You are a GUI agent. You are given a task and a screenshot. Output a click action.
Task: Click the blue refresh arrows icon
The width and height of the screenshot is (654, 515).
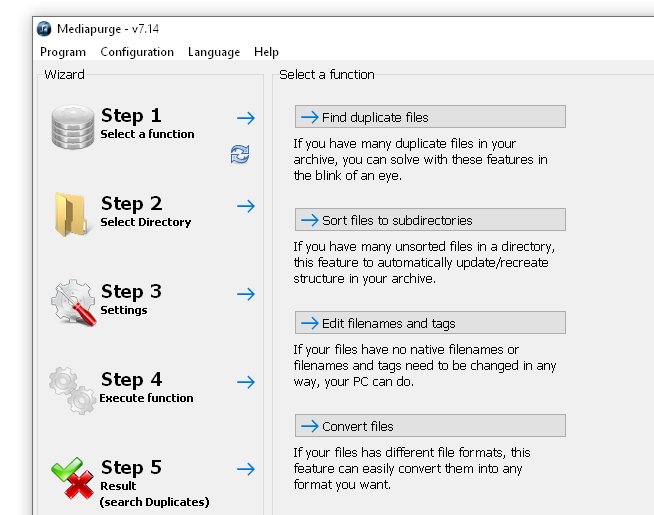tap(240, 154)
